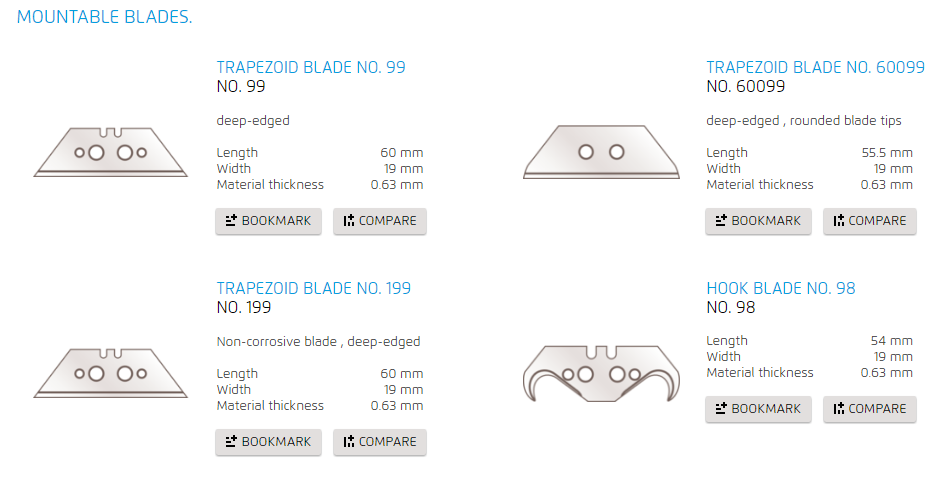Bookmark the Trapezoid Blade No. 199
The height and width of the screenshot is (479, 952).
[268, 442]
